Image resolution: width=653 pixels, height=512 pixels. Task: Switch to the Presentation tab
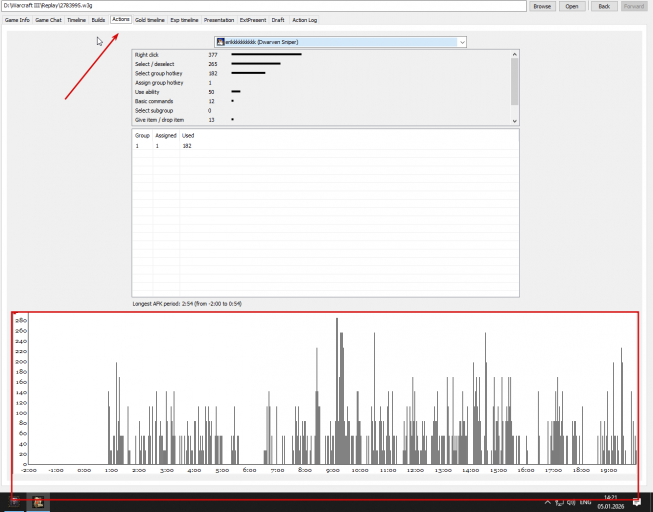pos(219,20)
